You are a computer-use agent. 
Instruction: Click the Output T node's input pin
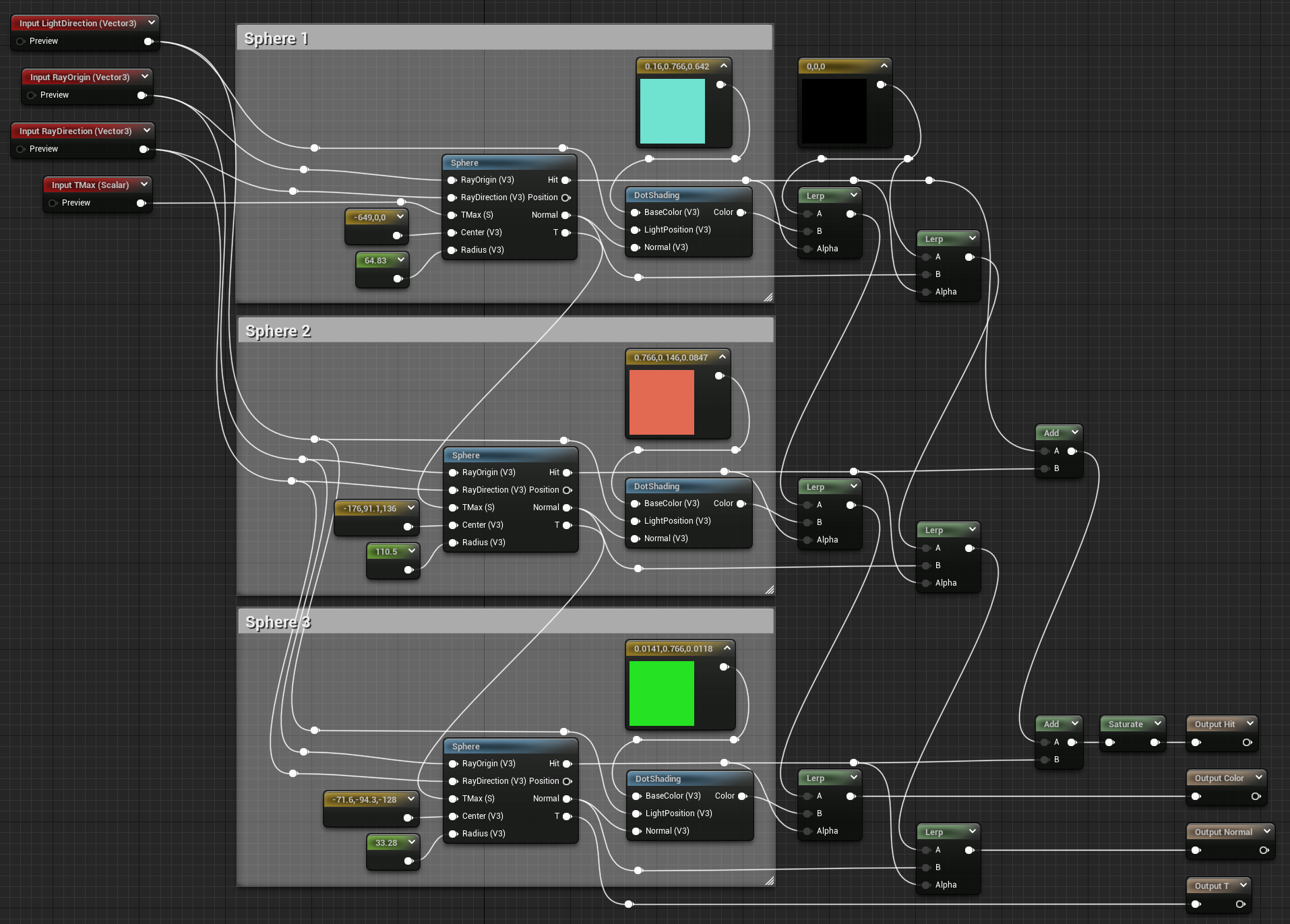coord(1196,904)
